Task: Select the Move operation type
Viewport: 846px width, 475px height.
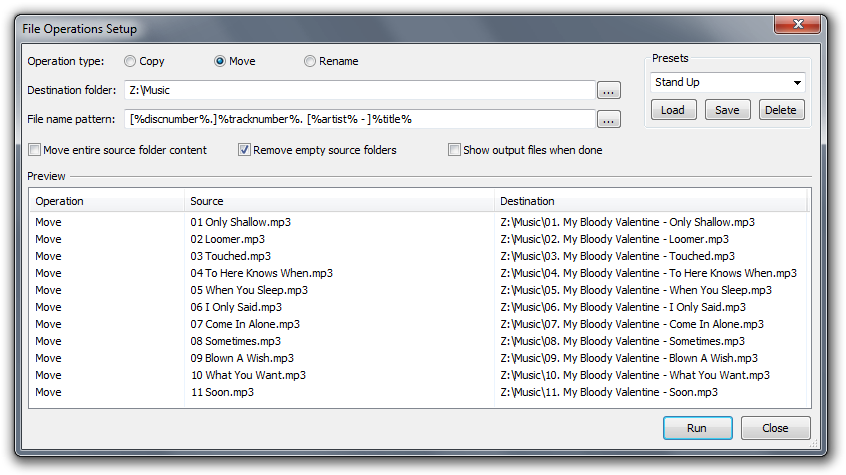Action: click(x=220, y=62)
